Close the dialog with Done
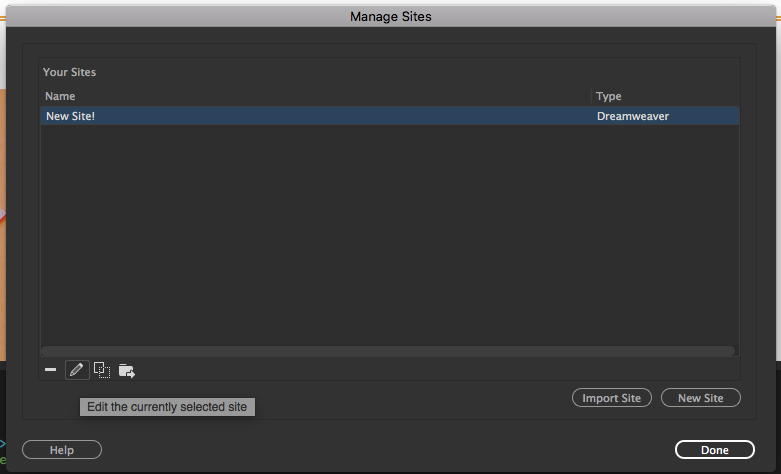The width and height of the screenshot is (781, 474). click(715, 450)
